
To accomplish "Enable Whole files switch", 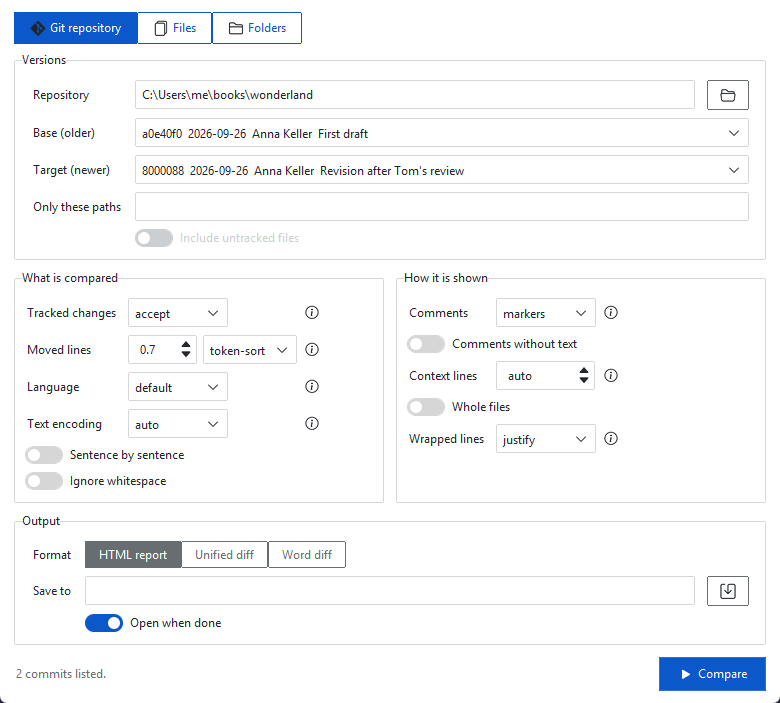I will point(426,407).
